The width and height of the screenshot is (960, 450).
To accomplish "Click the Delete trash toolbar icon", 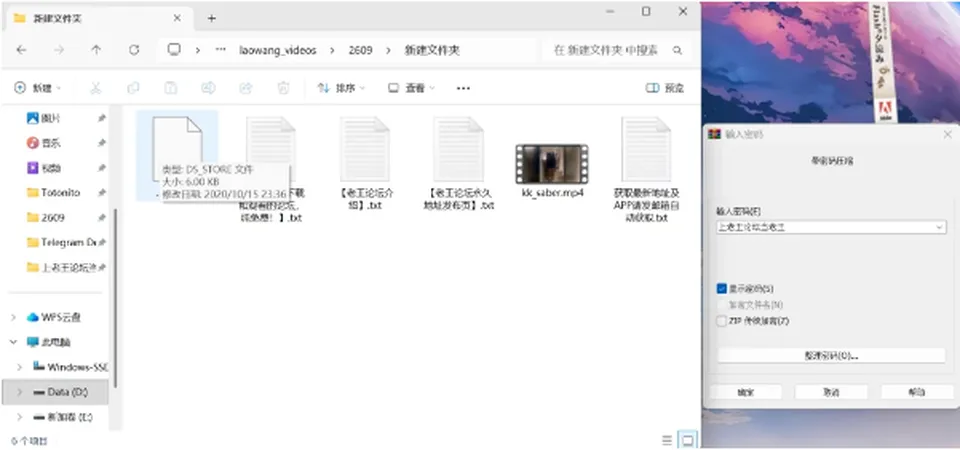I will click(283, 88).
